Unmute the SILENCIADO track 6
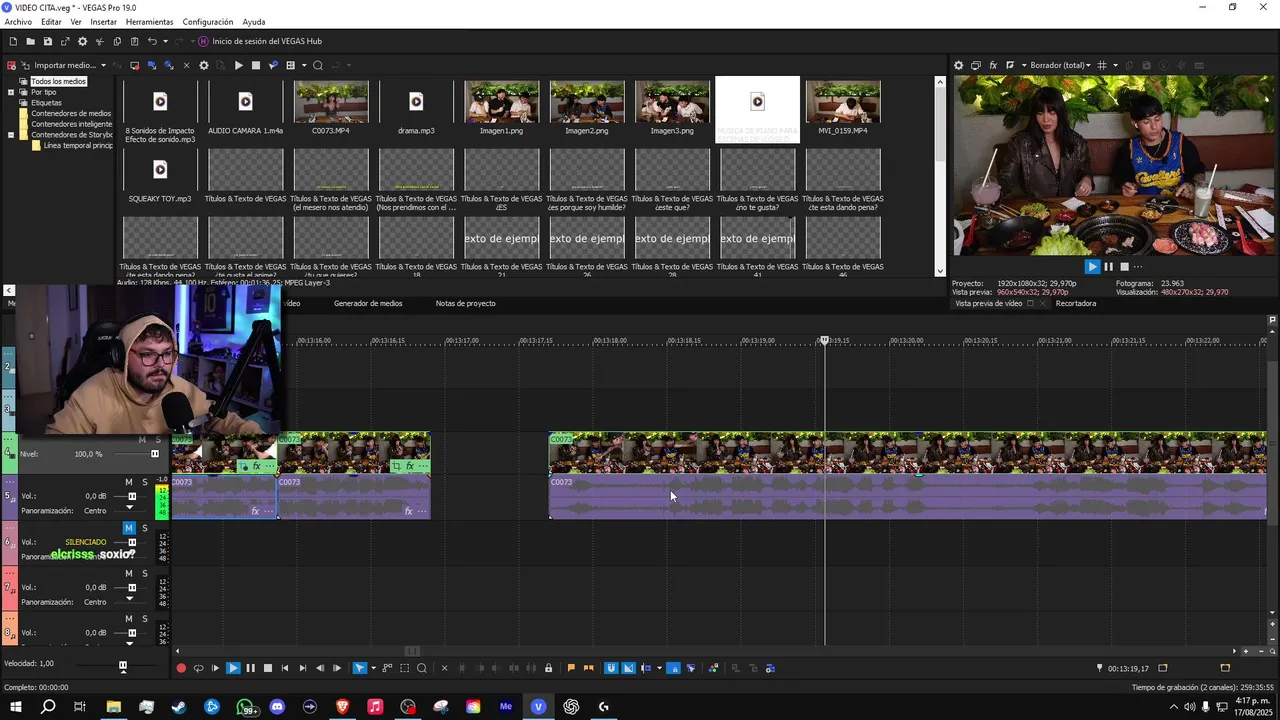This screenshot has width=1280, height=720. pyautogui.click(x=129, y=528)
